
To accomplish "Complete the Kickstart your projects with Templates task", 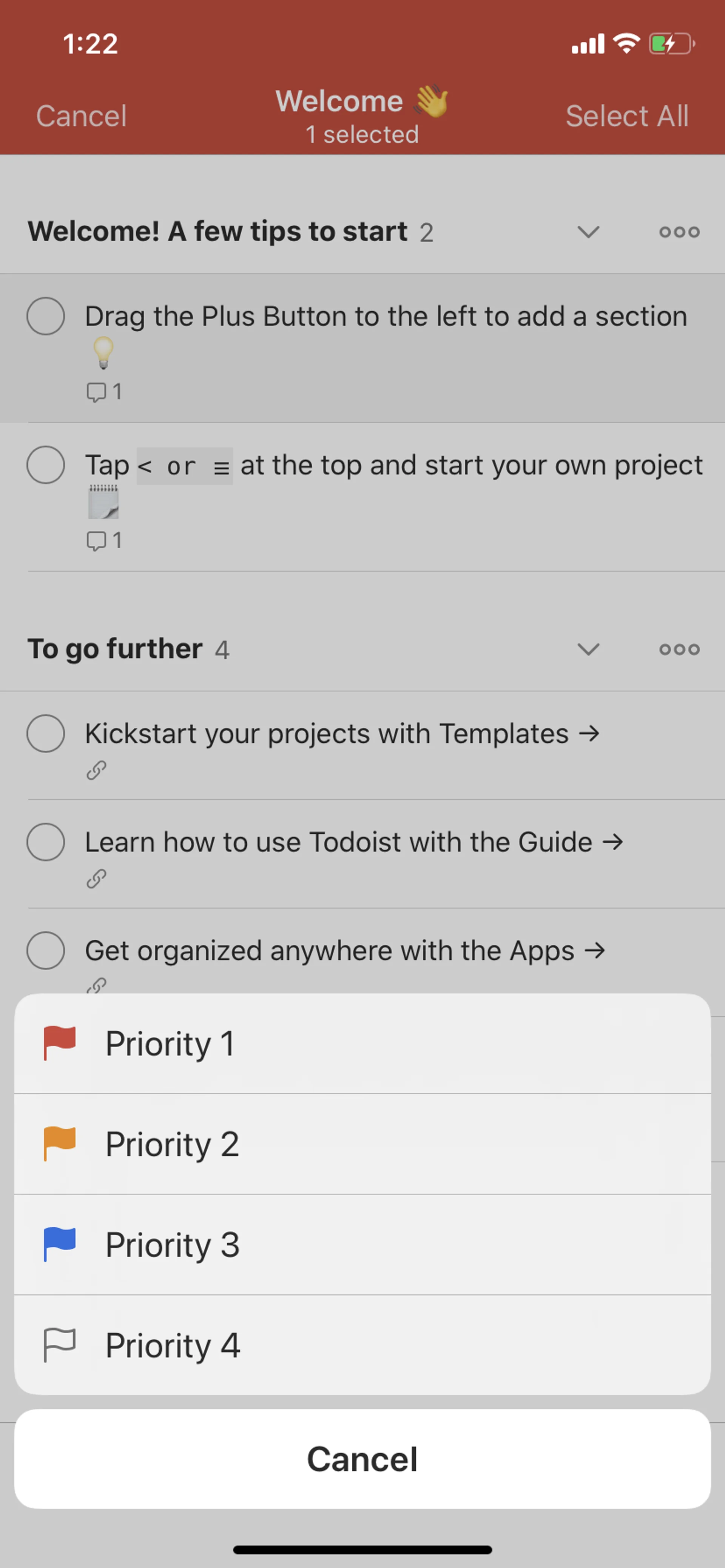I will point(46,734).
